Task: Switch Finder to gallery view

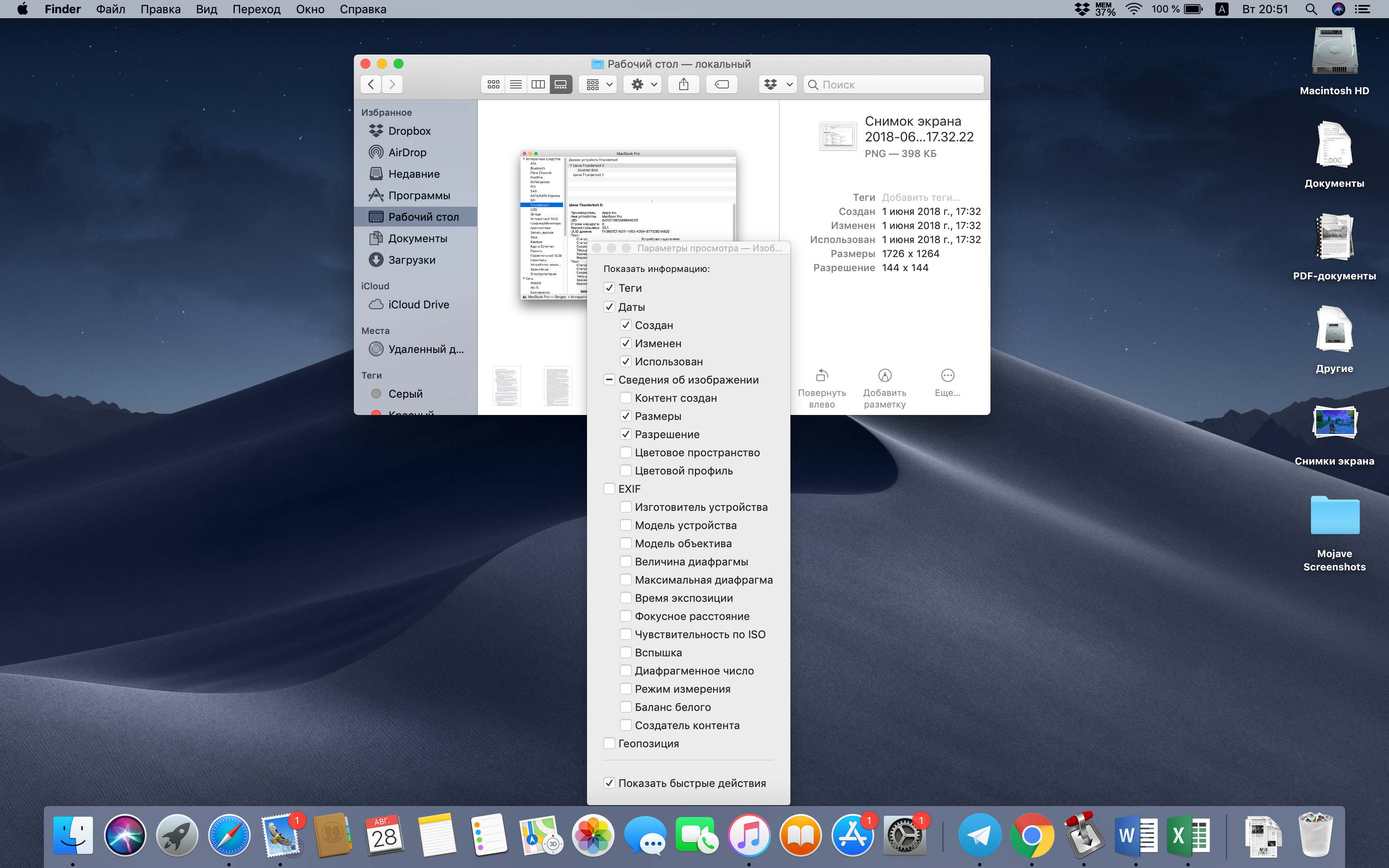Action: pos(561,84)
